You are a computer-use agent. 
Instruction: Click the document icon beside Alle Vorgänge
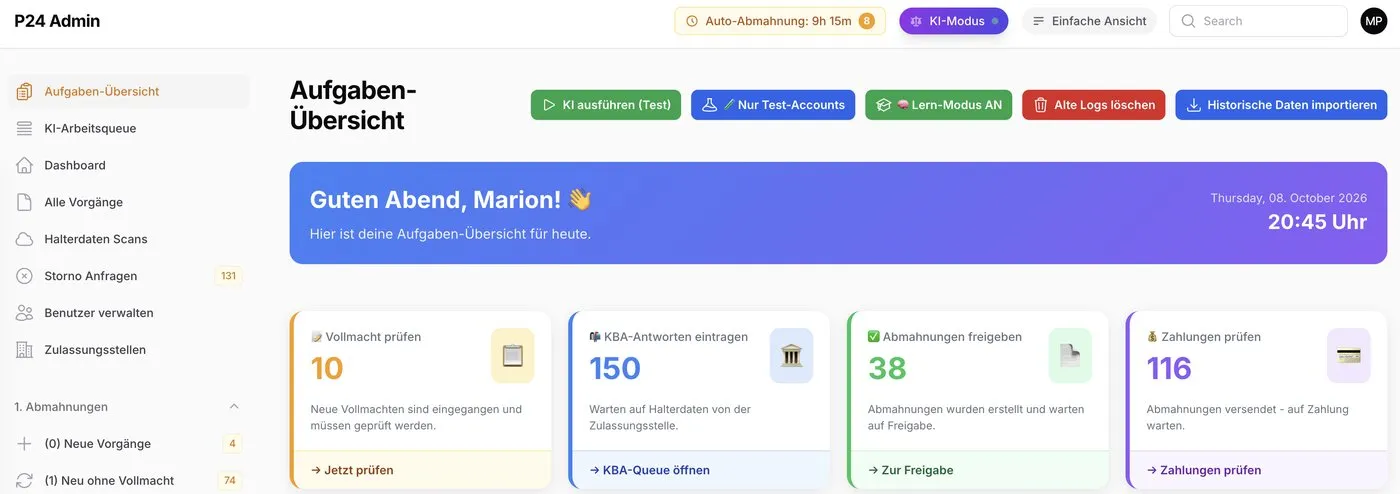click(x=25, y=202)
